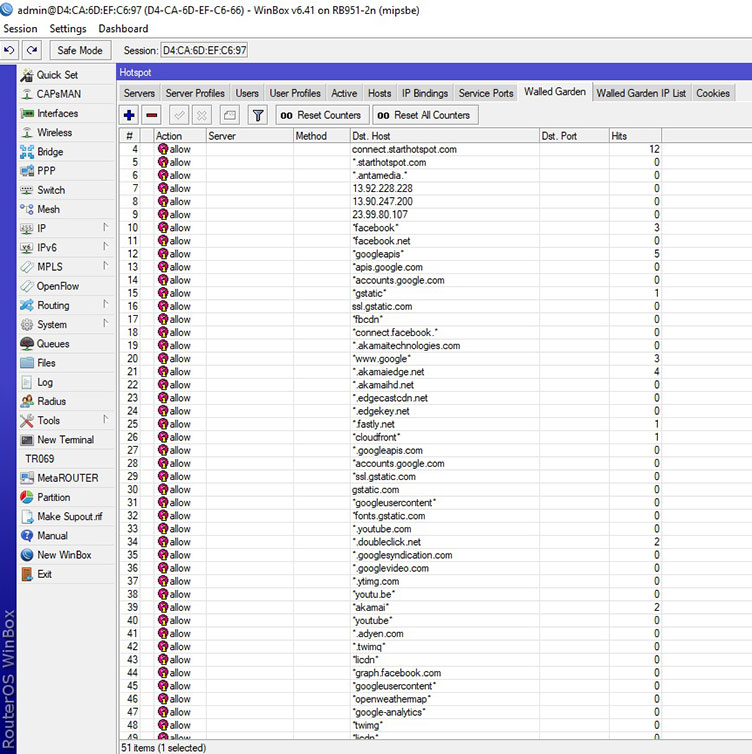Switch to Cookies tab
Viewport: 752px width, 754px height.
coord(713,93)
